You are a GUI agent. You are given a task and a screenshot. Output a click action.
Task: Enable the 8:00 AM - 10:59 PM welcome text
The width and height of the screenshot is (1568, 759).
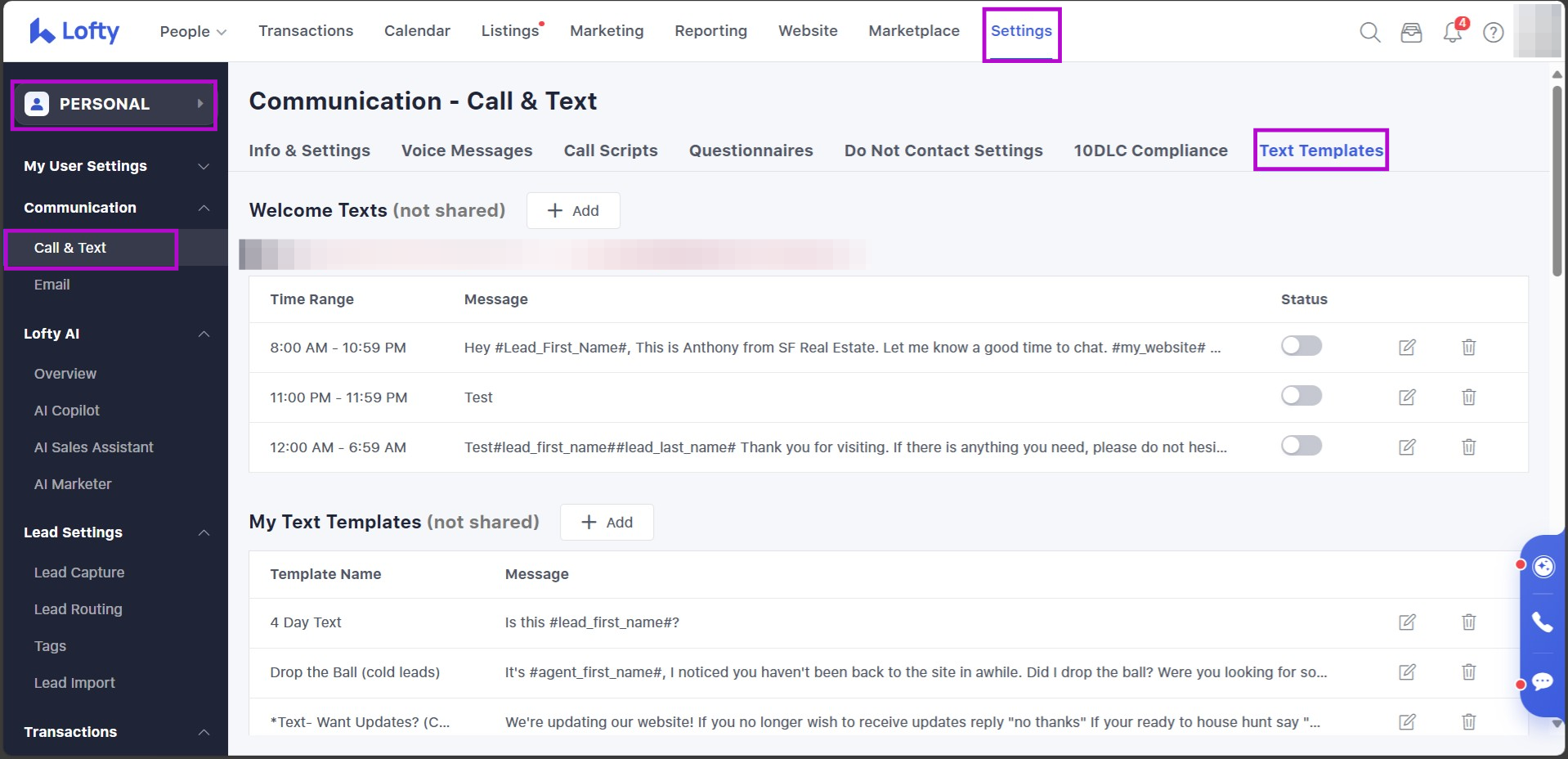(1301, 346)
